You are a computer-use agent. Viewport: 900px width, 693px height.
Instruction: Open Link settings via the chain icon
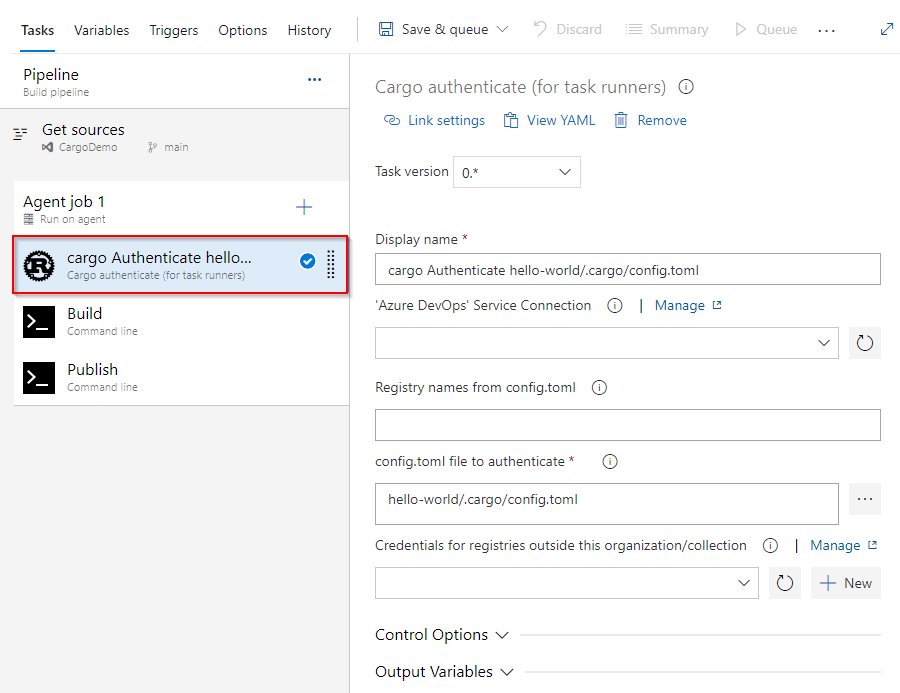392,120
